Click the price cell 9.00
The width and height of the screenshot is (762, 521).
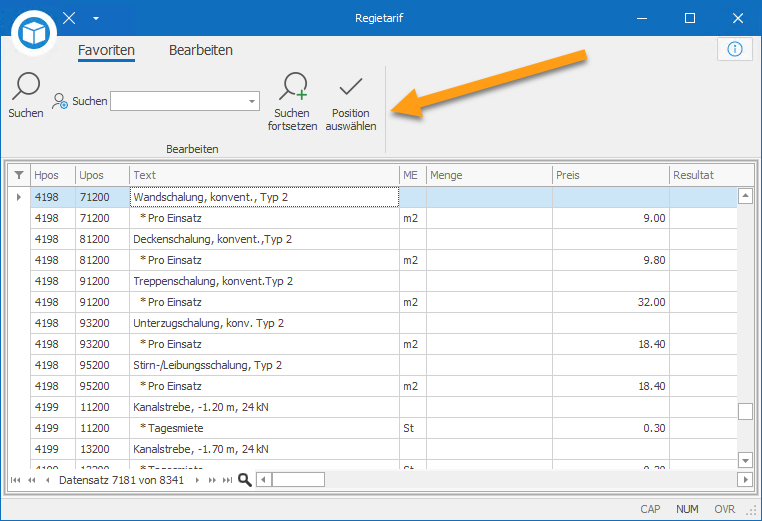611,218
